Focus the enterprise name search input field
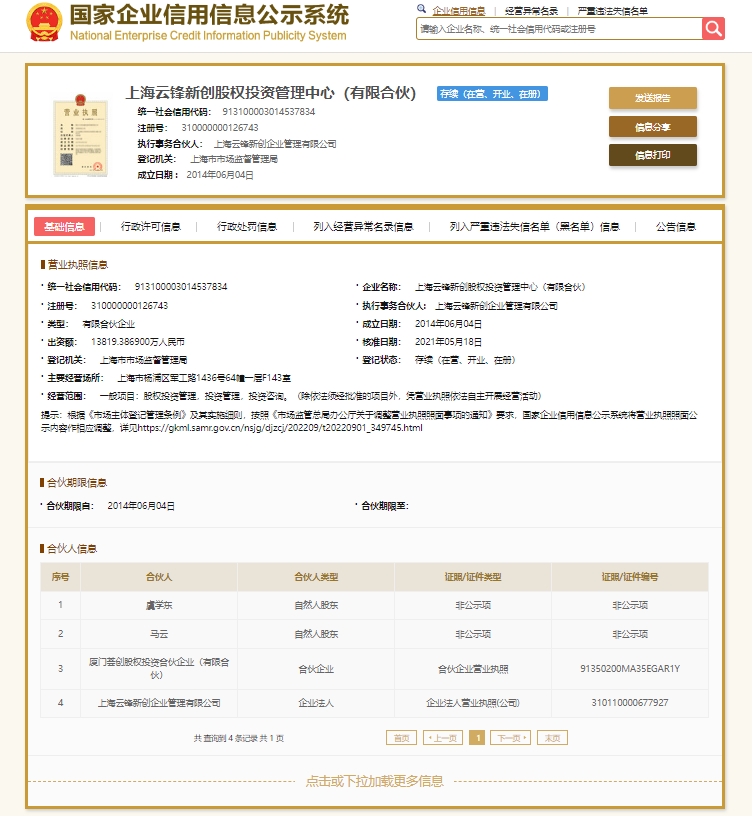The image size is (752, 816). coord(559,29)
